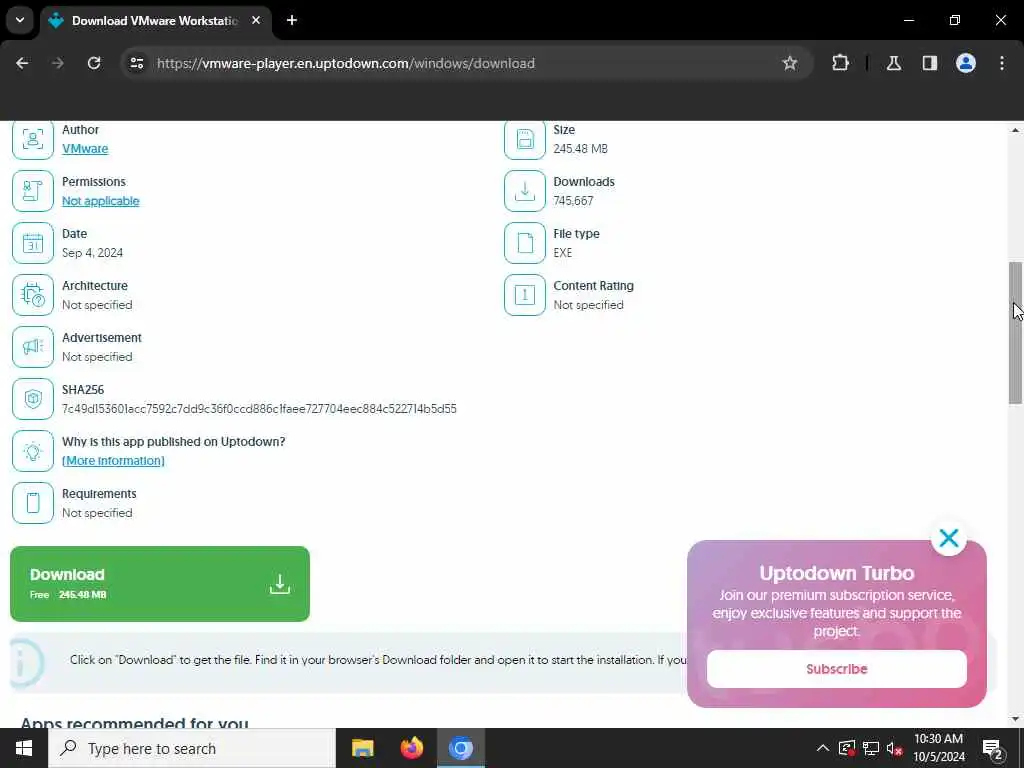1024x768 pixels.
Task: Open the Not applicable permissions link
Action: pyautogui.click(x=101, y=201)
